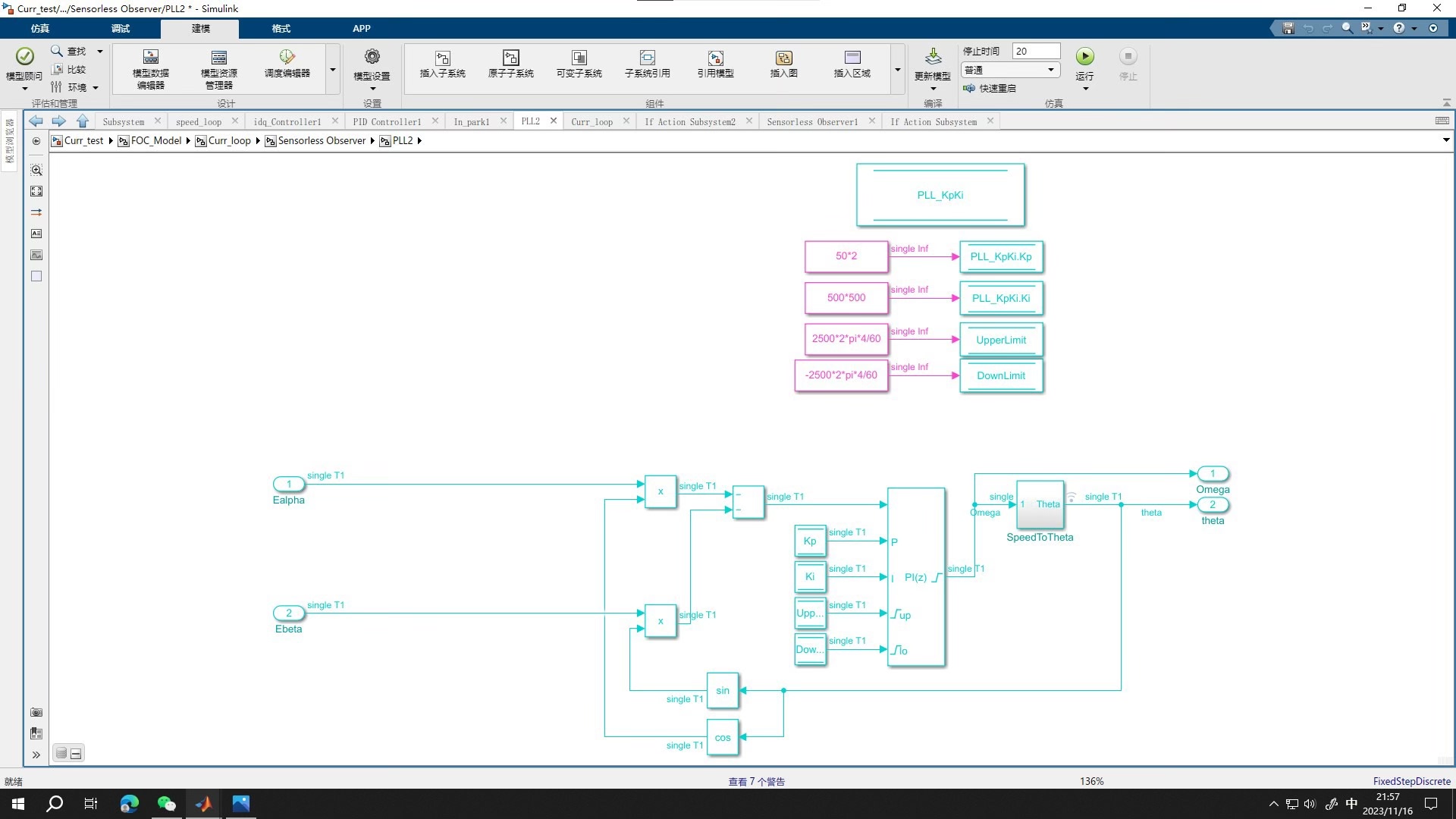Click the Fit to View icon in palette
Image resolution: width=1456 pixels, height=819 pixels.
tap(36, 191)
